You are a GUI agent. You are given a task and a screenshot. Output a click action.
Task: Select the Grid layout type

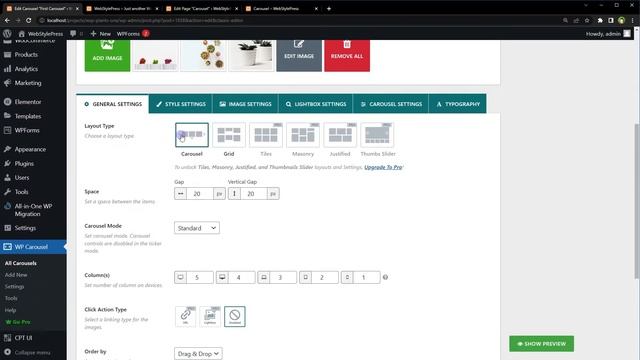point(229,135)
